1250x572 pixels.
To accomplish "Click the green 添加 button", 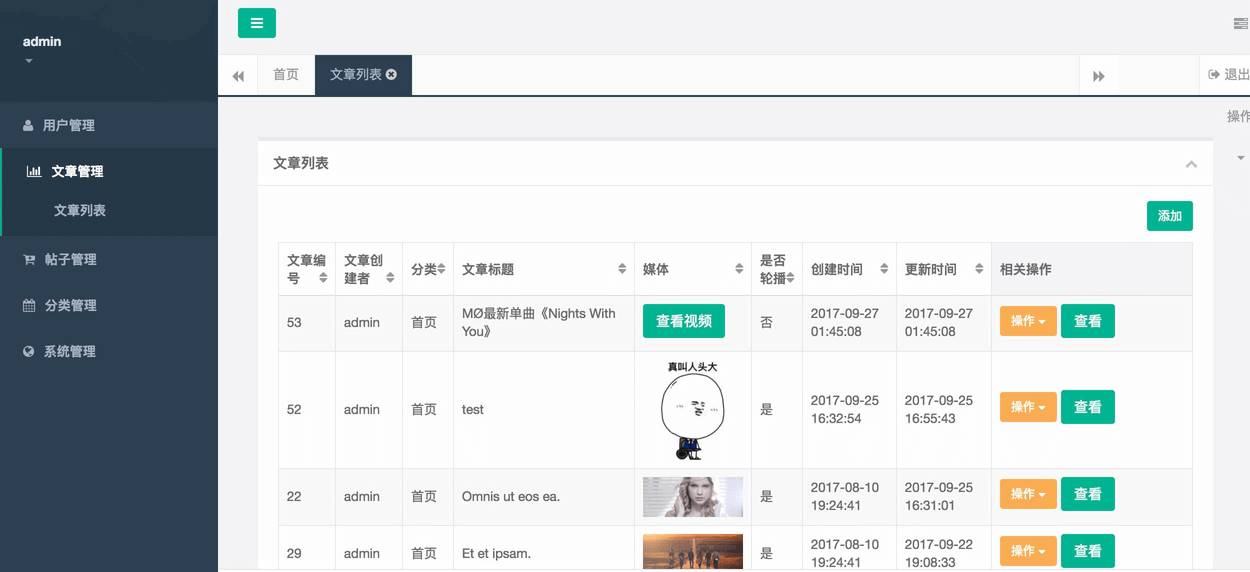I will pyautogui.click(x=1169, y=216).
